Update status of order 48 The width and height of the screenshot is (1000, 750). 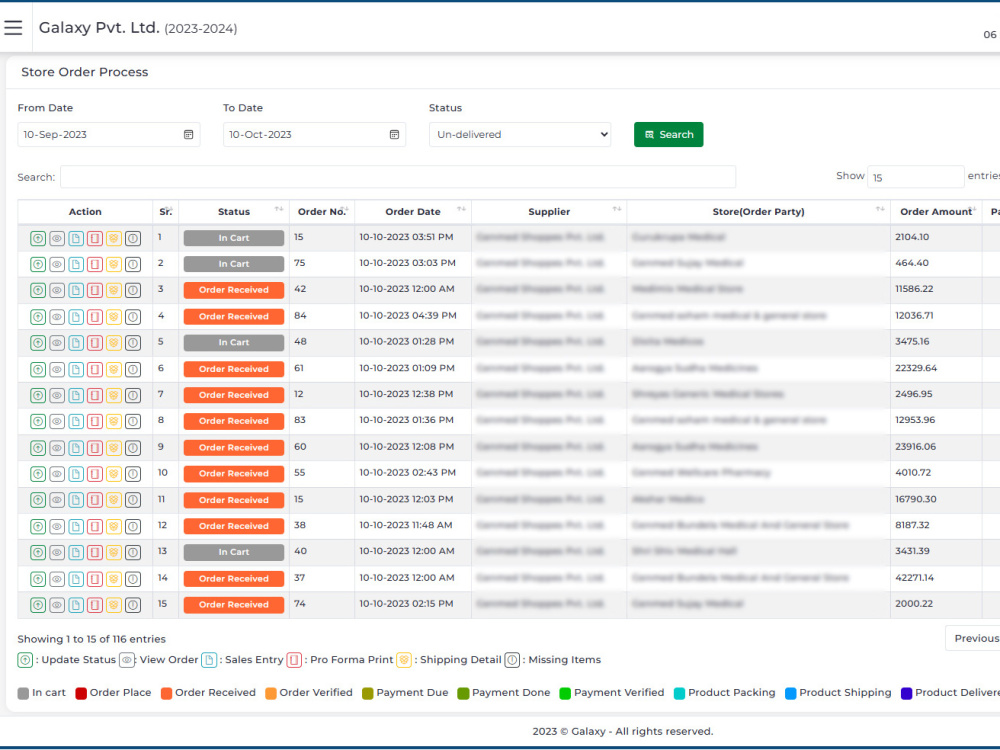38,342
